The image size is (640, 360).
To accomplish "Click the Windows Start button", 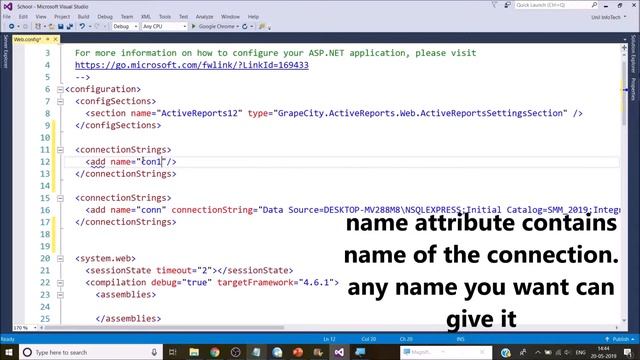I will 9,352.
